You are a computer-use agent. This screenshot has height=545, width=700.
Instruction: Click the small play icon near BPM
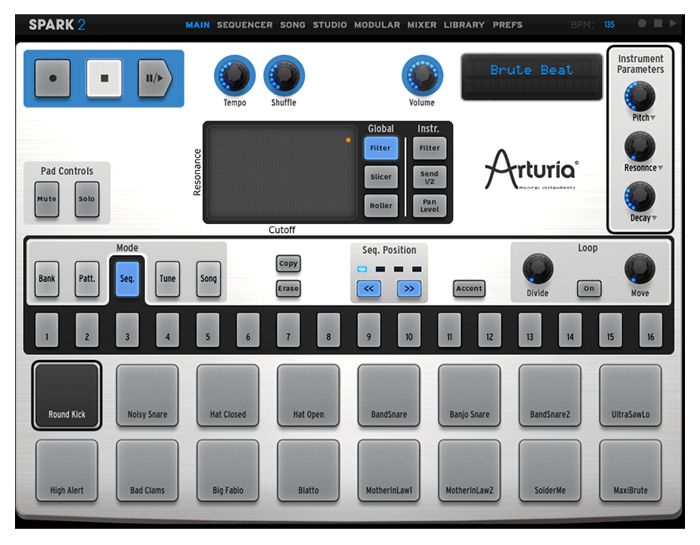[x=672, y=23]
